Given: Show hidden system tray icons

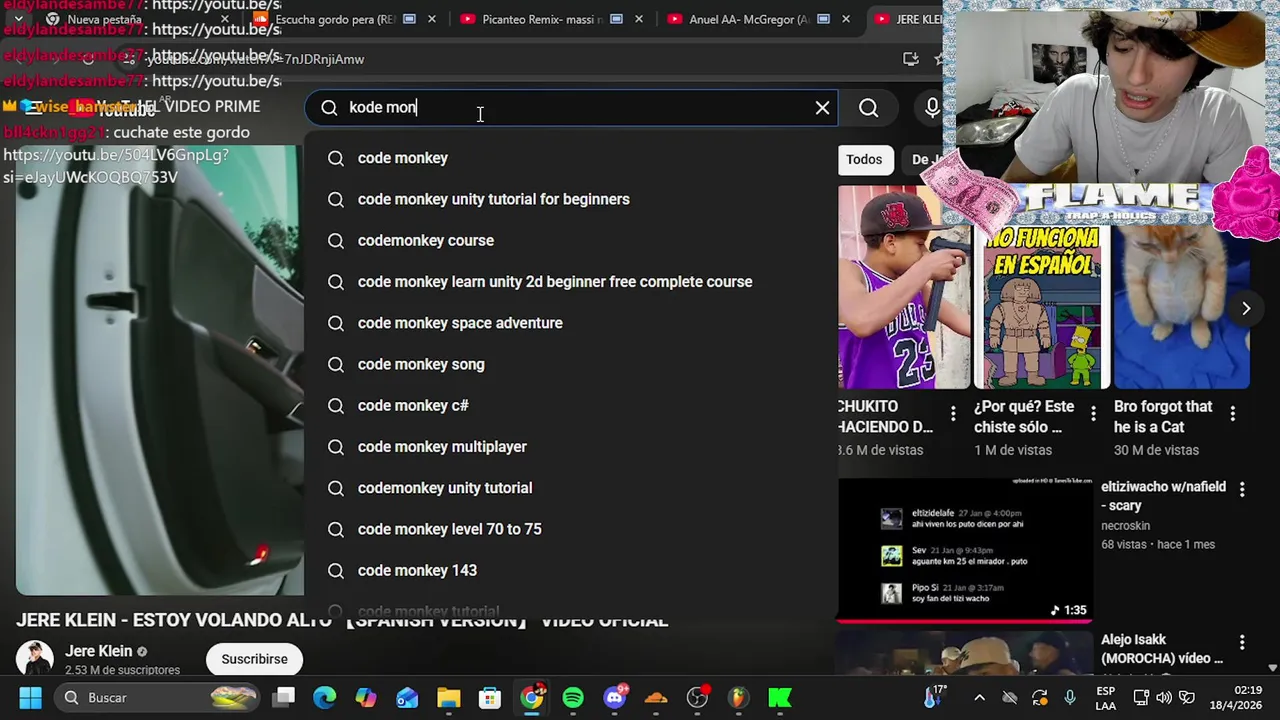Looking at the screenshot, I should (979, 698).
